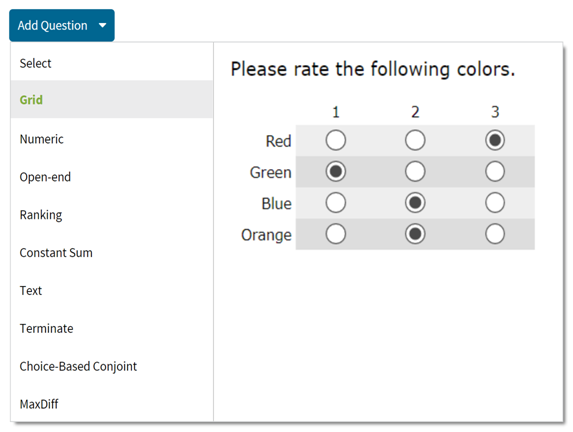This screenshot has height=432, width=573.
Task: Add a Terminate question type
Action: pyautogui.click(x=111, y=329)
